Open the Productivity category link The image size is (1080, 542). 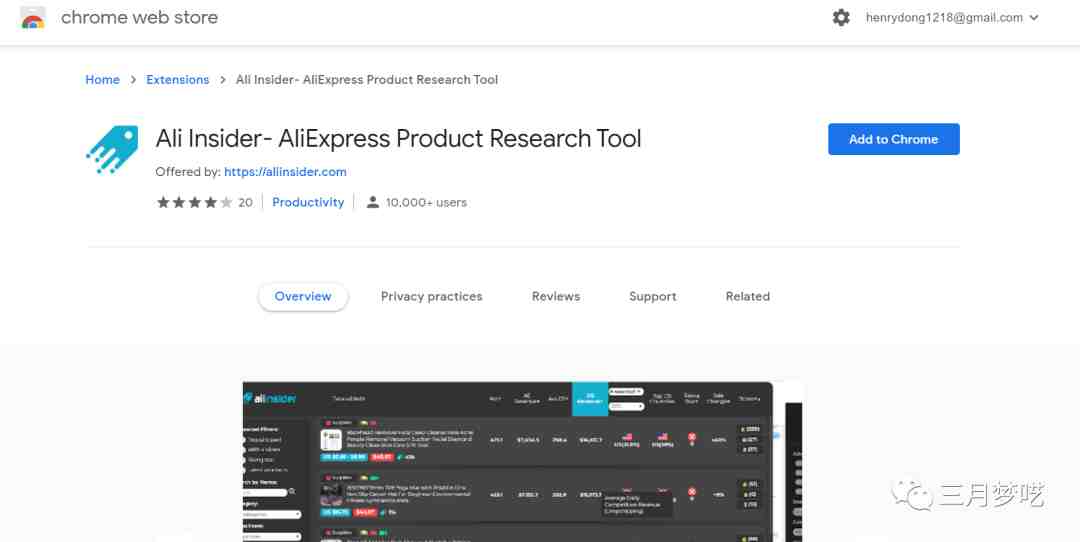(x=308, y=202)
